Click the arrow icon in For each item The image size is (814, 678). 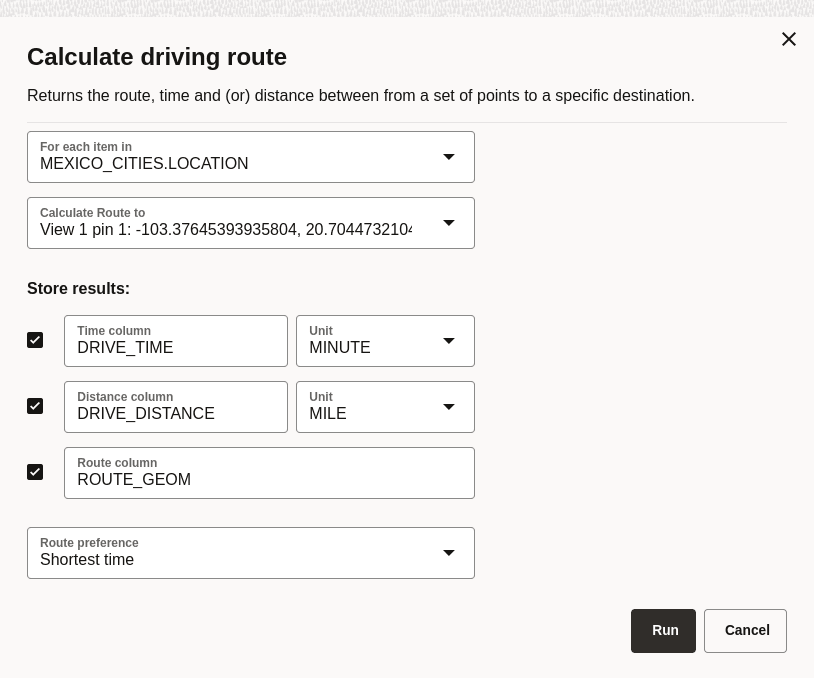click(449, 157)
